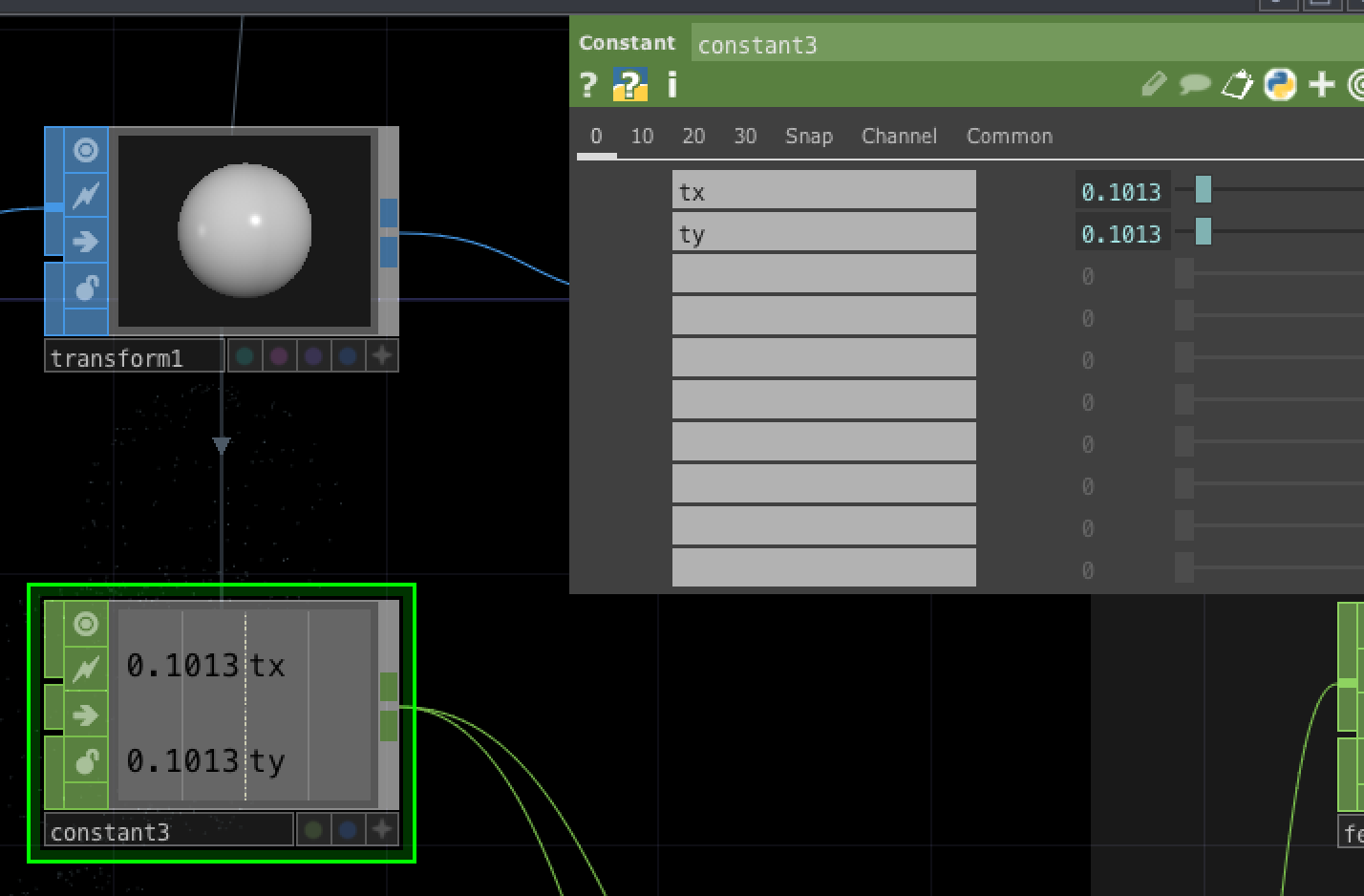Select the Channel parameter tab
This screenshot has height=896, width=1364.
899,137
